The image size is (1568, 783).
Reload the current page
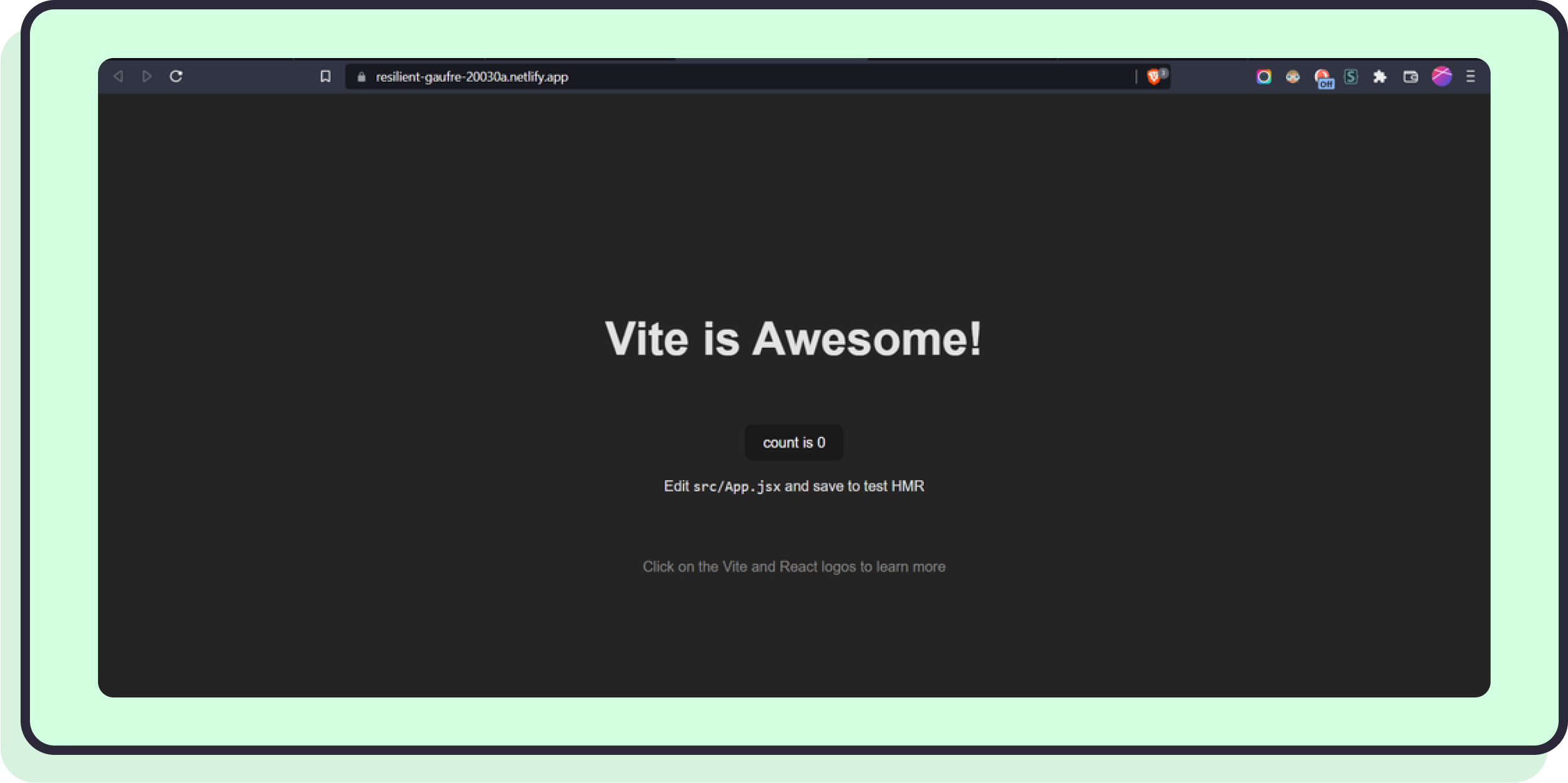click(176, 76)
